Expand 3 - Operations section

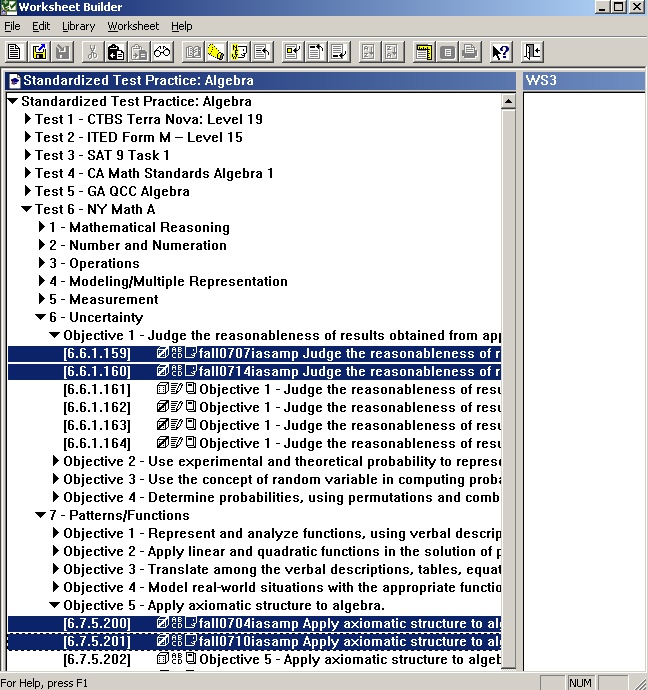tap(41, 263)
